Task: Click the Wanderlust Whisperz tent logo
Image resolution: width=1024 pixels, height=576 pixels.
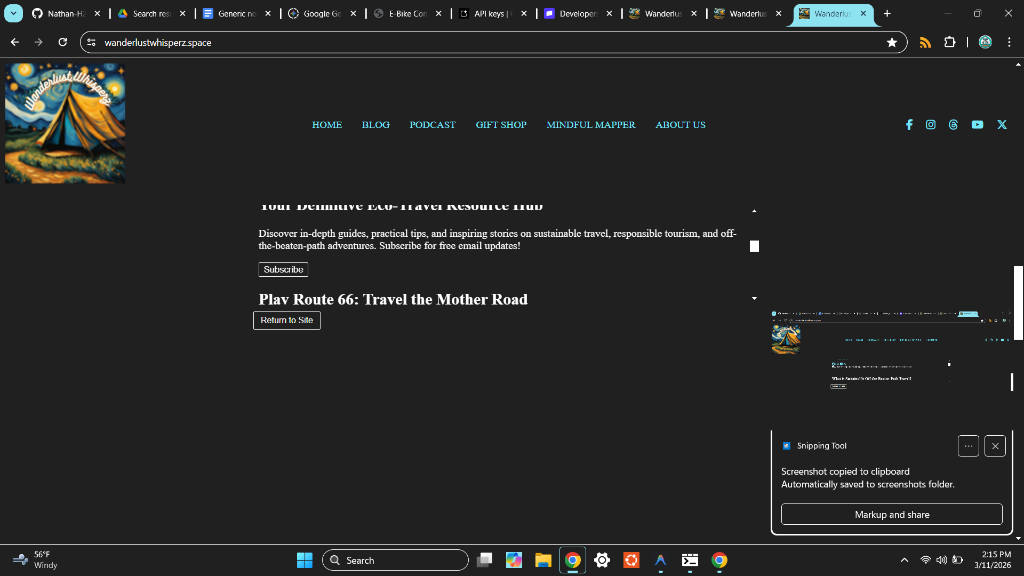Action: (65, 123)
